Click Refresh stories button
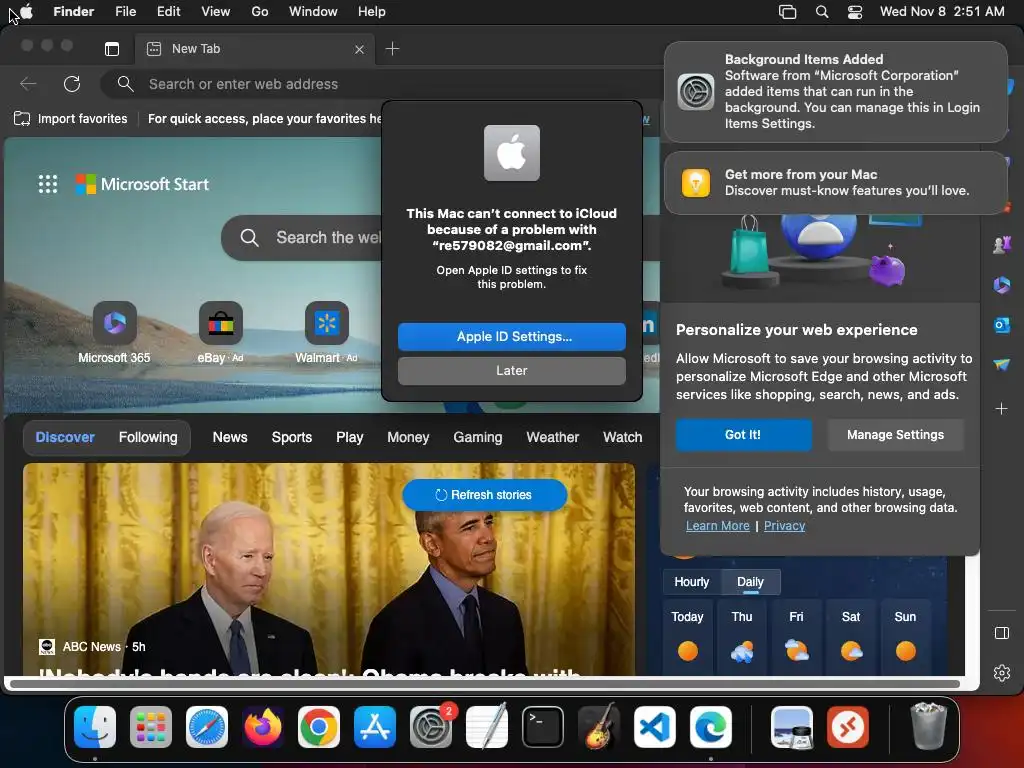This screenshot has width=1024, height=768. (485, 495)
